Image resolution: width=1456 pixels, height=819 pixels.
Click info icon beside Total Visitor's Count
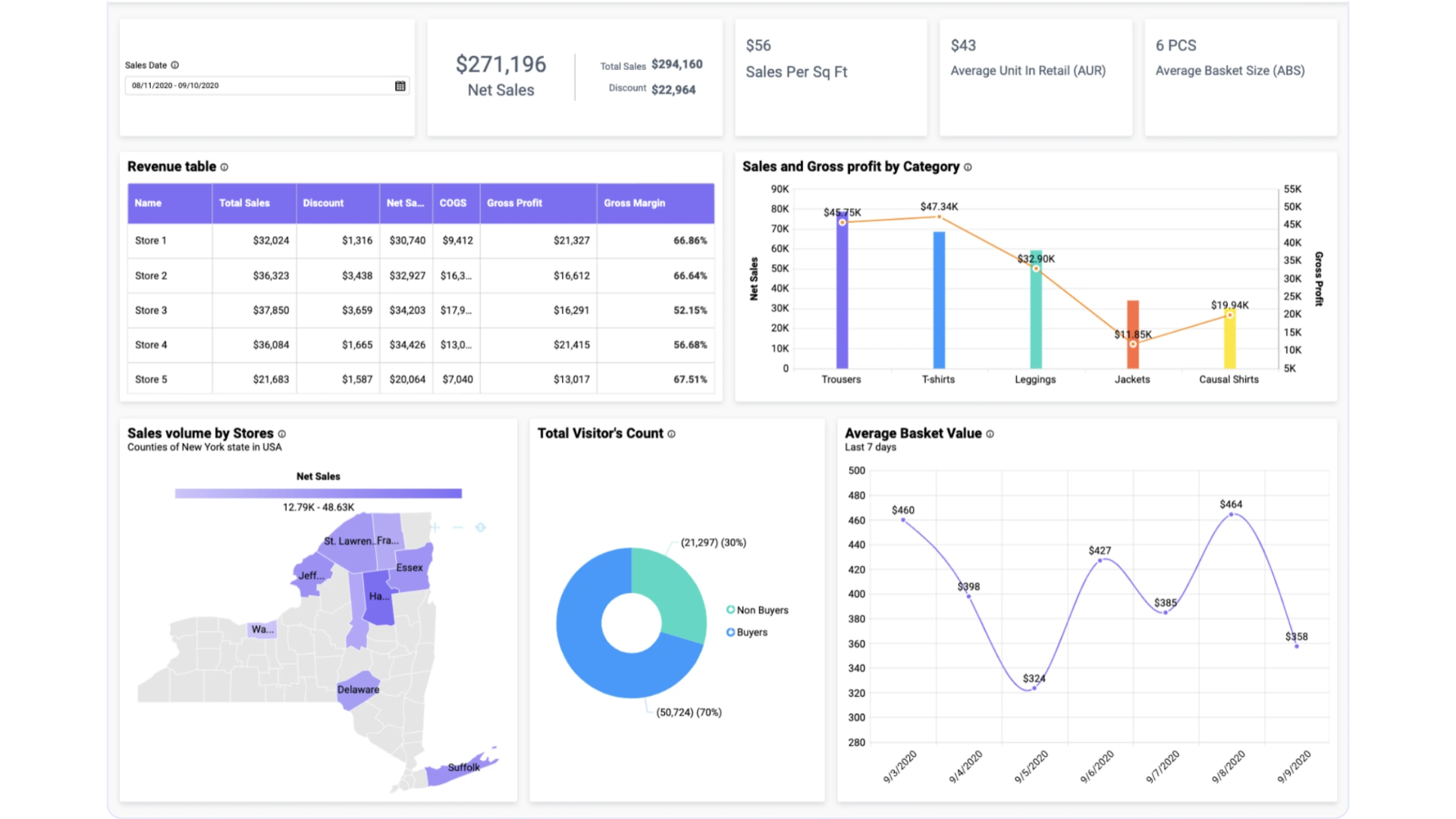click(671, 434)
